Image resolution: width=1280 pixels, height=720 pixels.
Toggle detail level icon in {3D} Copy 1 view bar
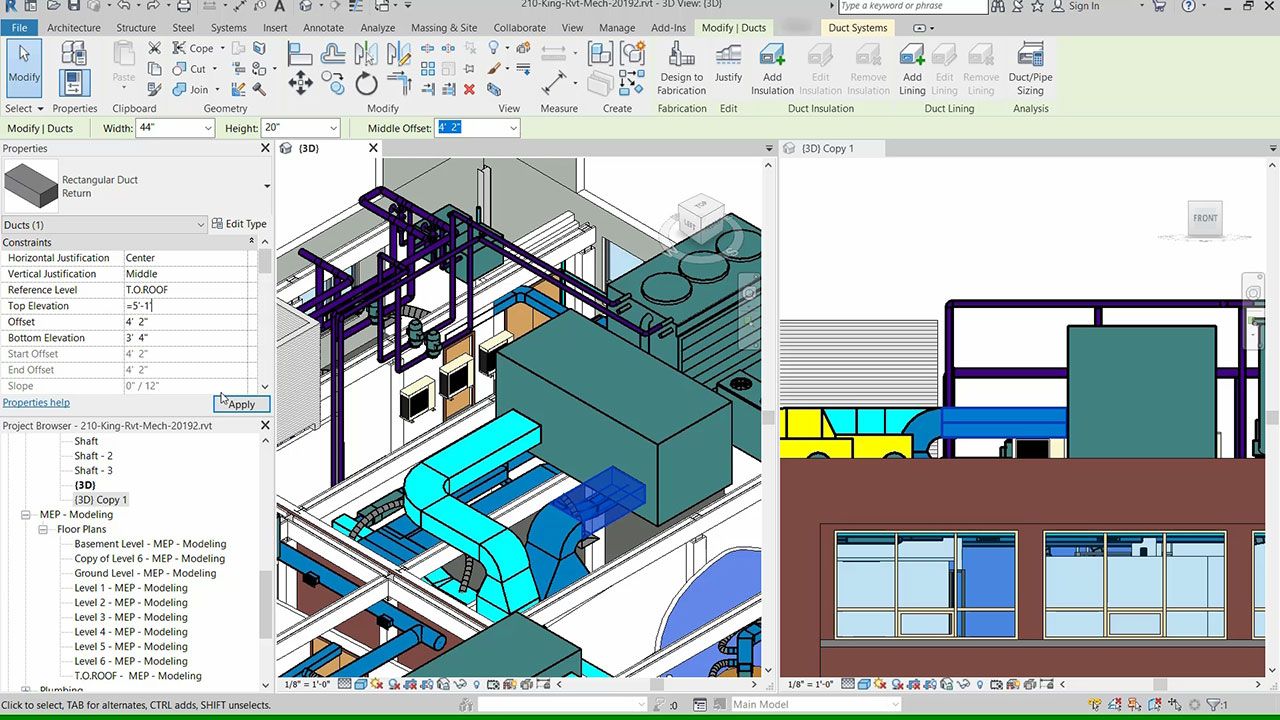pyautogui.click(x=850, y=684)
